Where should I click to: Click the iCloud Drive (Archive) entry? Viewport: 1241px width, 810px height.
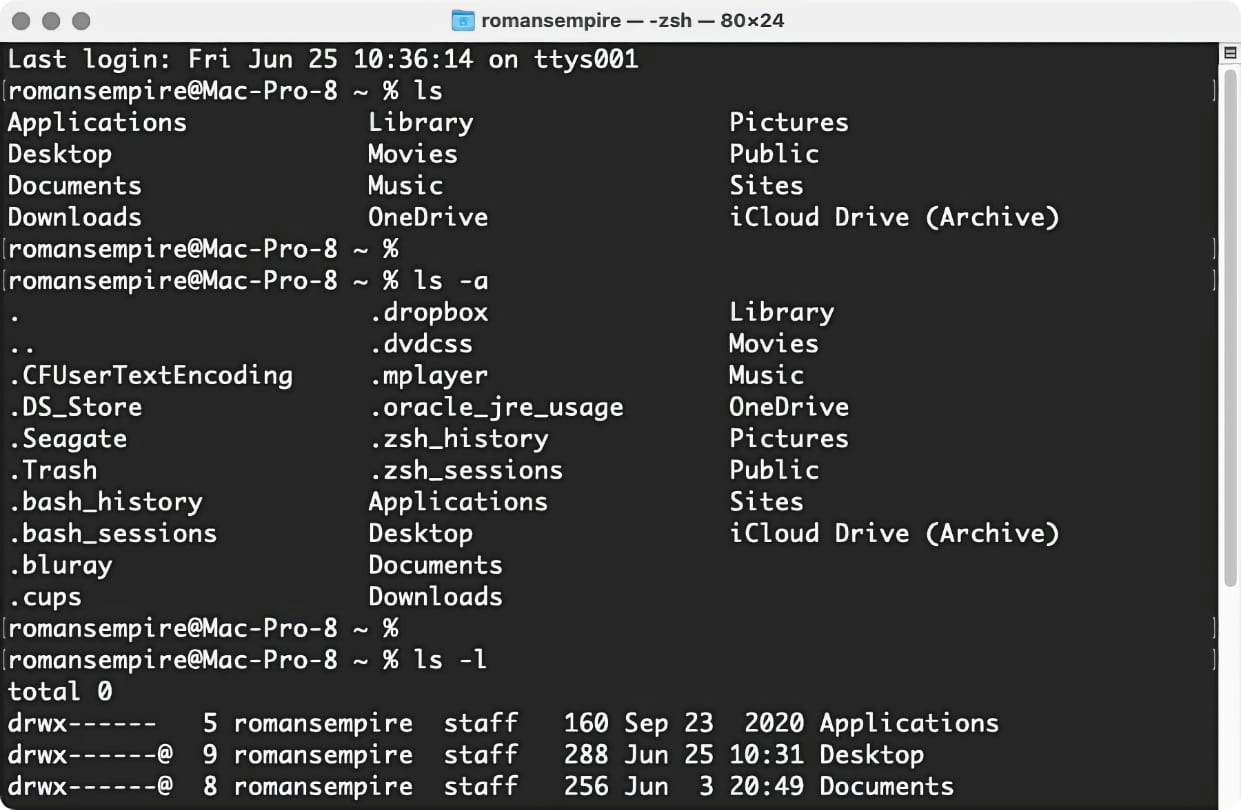tap(893, 217)
